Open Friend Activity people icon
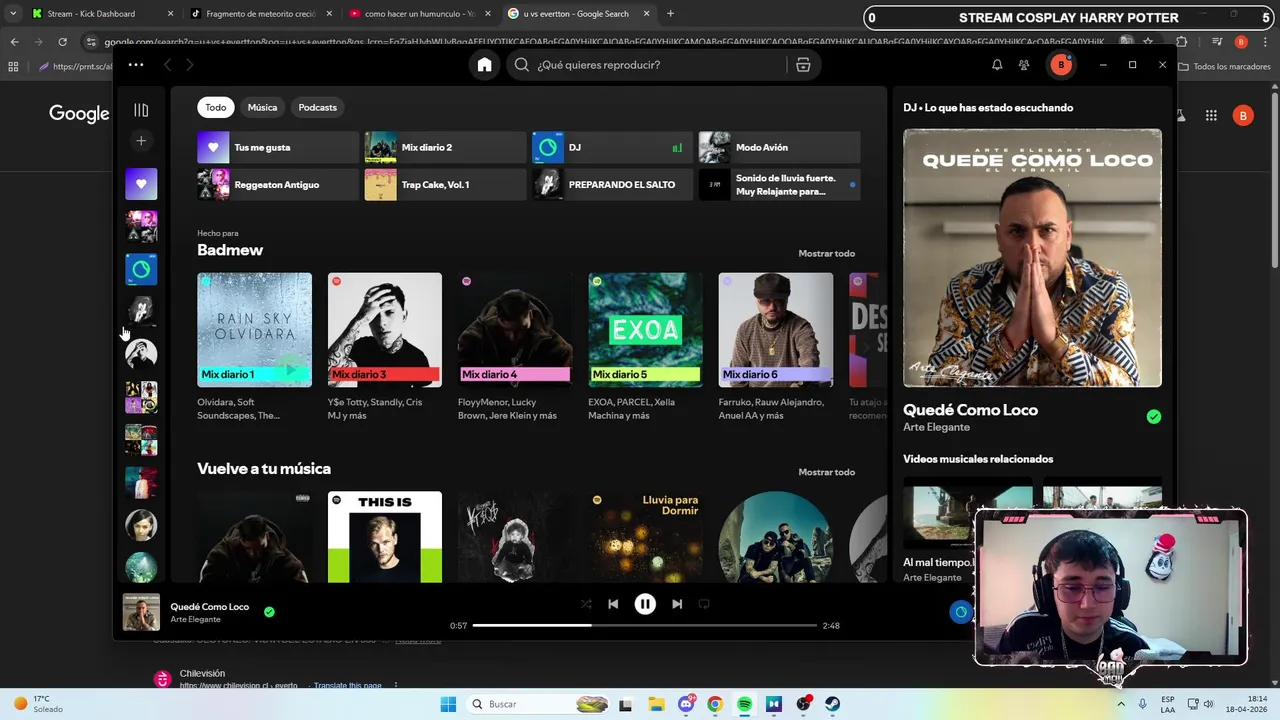The image size is (1280, 720). pos(1024,65)
